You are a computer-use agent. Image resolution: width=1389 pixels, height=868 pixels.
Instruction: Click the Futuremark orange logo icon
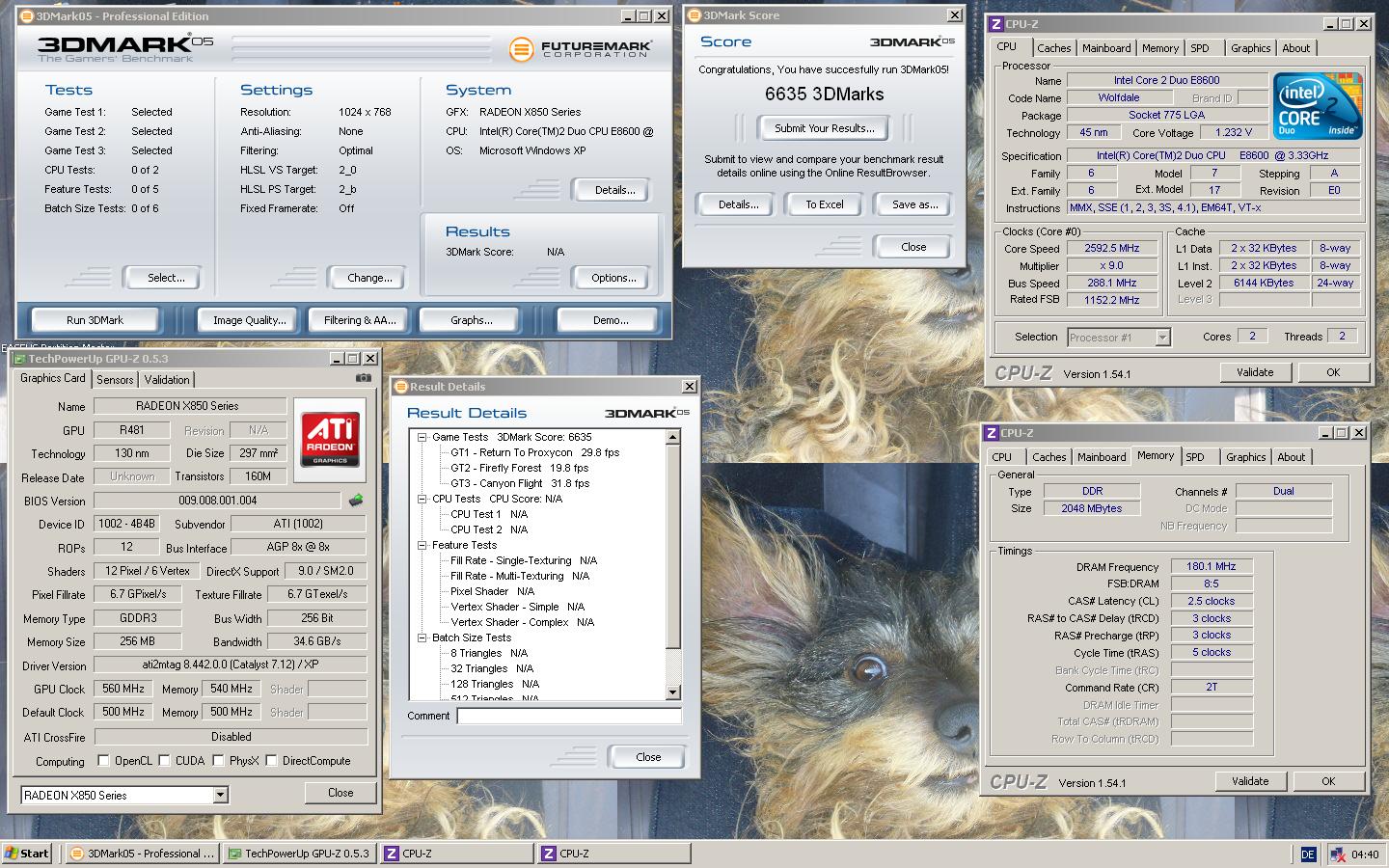coord(521,48)
